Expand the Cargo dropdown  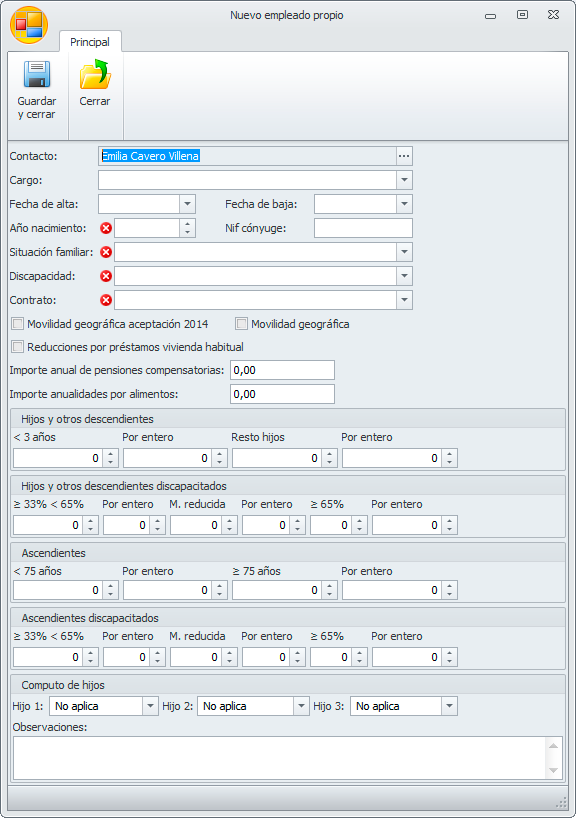point(404,180)
